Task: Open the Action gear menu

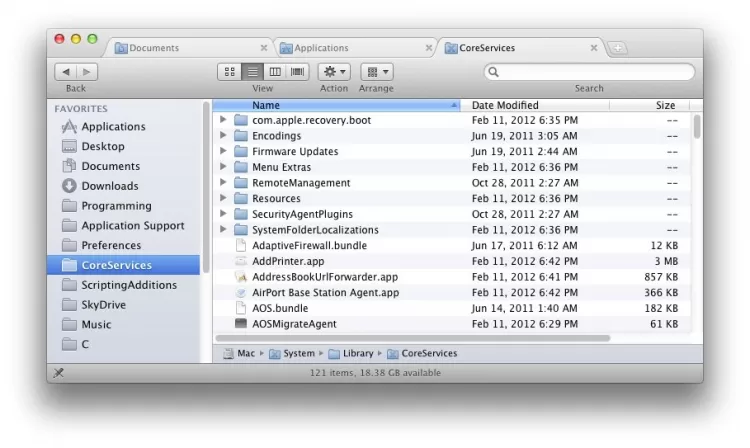Action: coord(334,72)
